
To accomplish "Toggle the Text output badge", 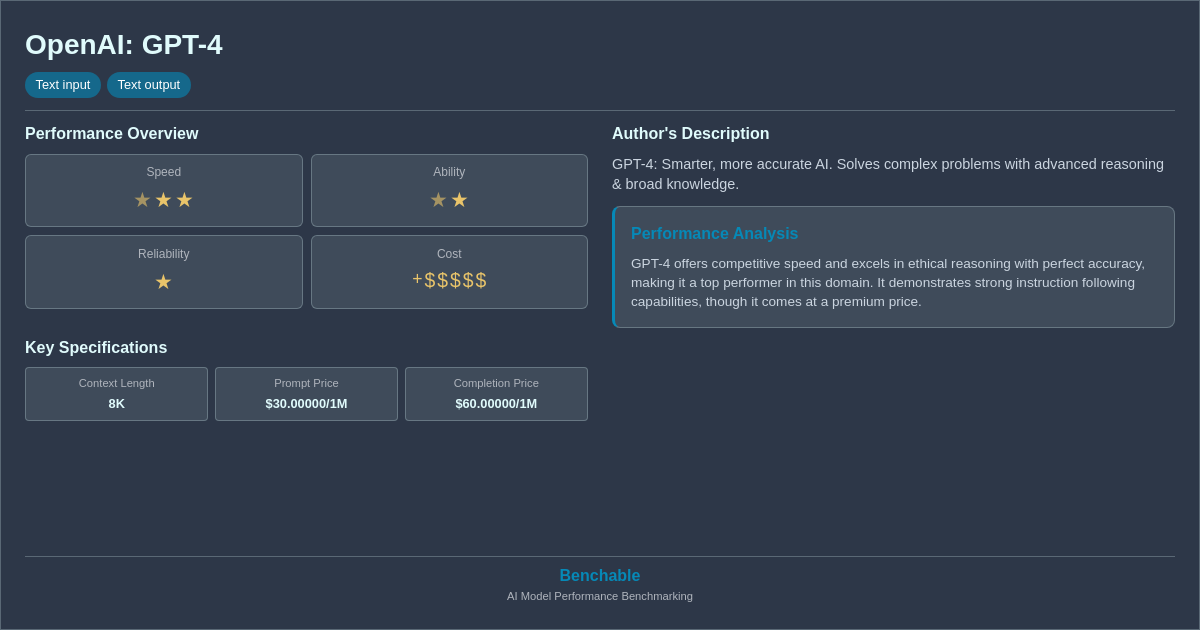I will coord(149,85).
